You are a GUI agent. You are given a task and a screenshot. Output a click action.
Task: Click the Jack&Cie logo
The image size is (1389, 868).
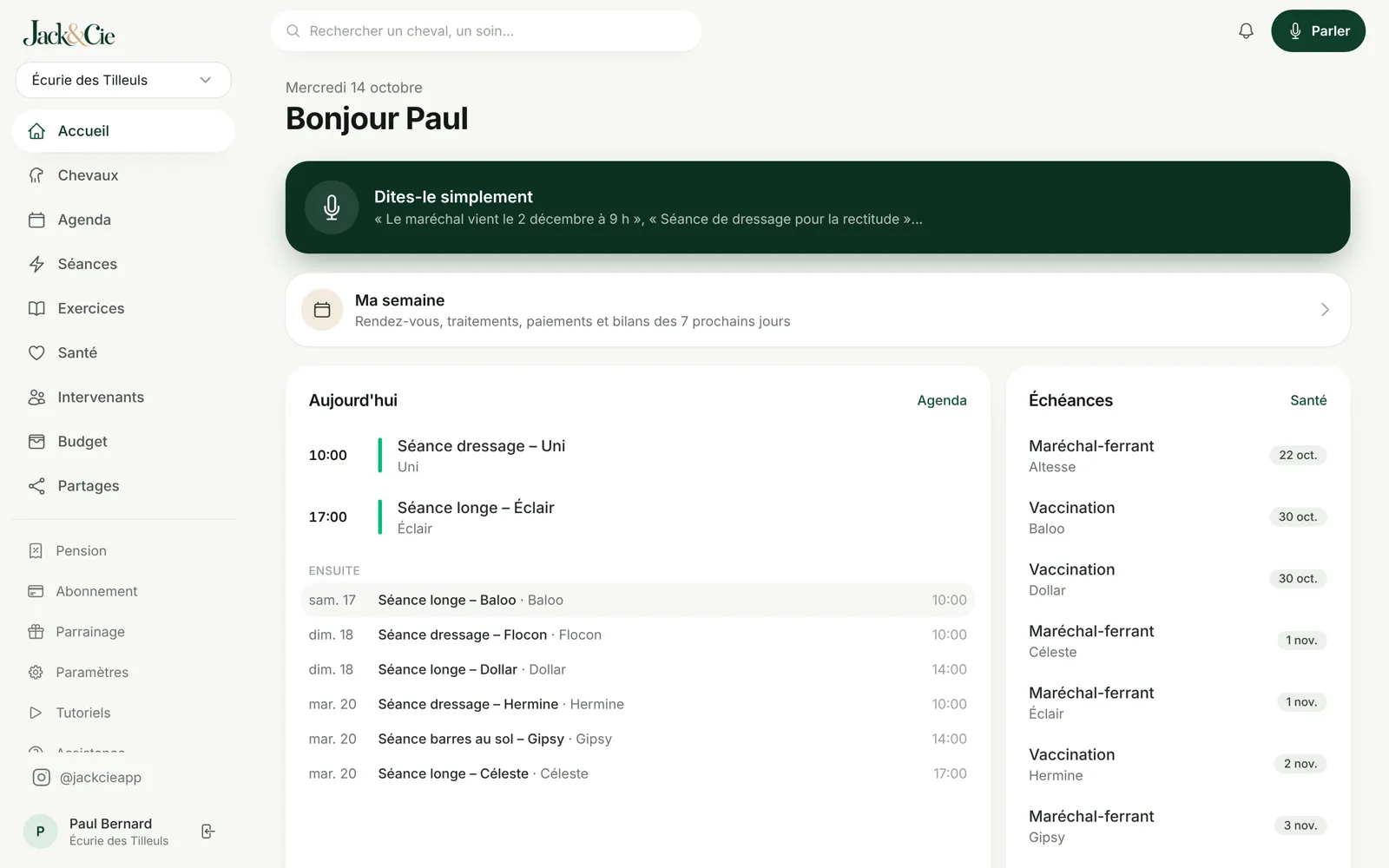[x=69, y=34]
